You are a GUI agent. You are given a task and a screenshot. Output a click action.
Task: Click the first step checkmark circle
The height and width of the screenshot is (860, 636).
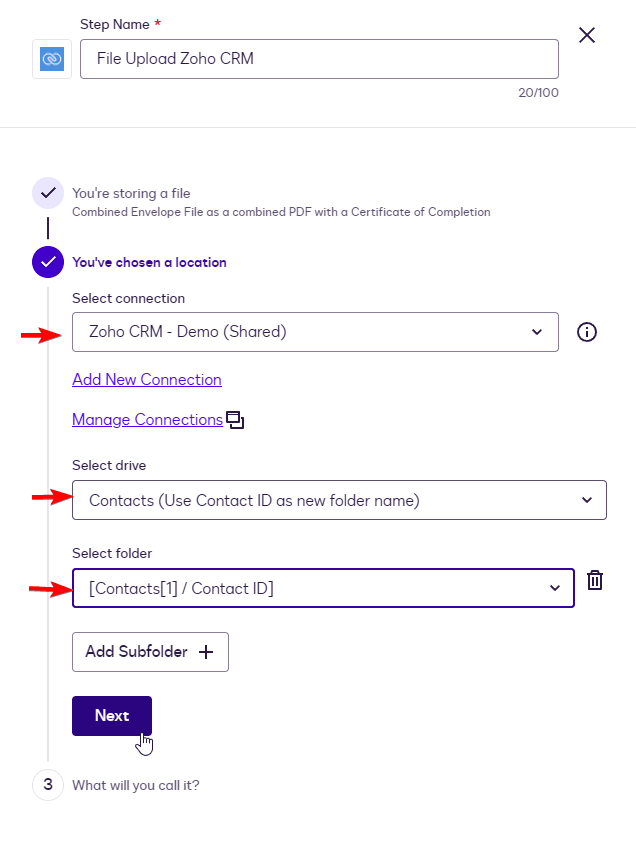tap(47, 193)
